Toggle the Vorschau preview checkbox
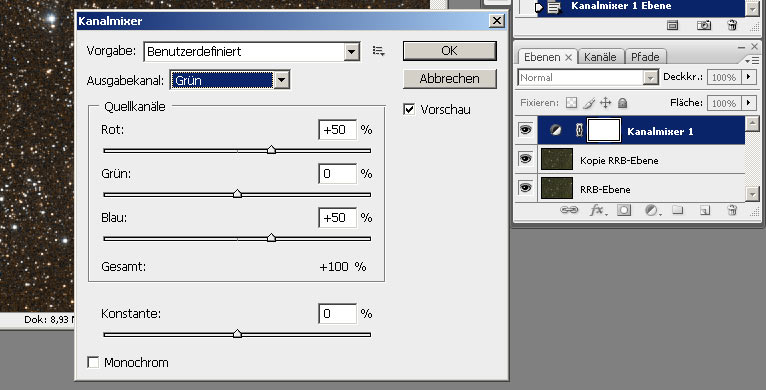 click(409, 109)
